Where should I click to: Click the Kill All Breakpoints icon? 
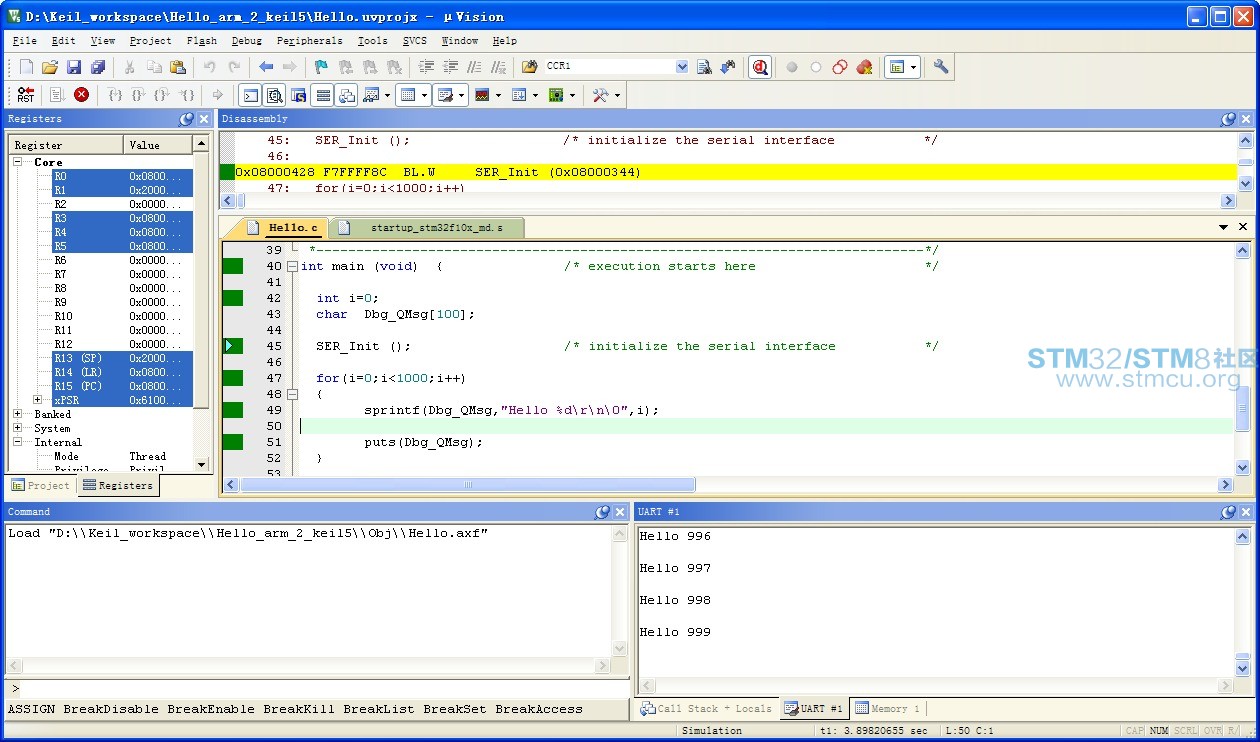[x=864, y=67]
